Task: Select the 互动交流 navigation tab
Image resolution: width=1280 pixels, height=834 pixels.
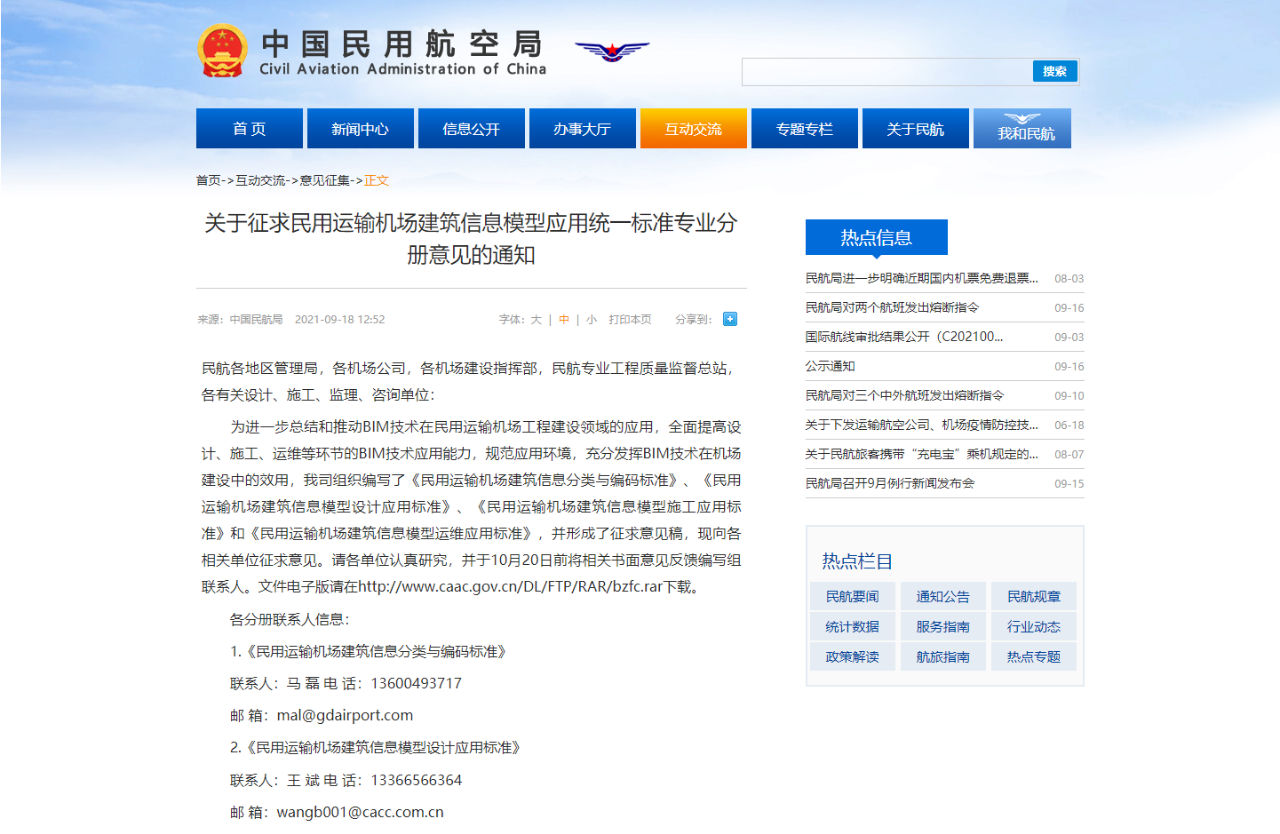Action: point(693,129)
